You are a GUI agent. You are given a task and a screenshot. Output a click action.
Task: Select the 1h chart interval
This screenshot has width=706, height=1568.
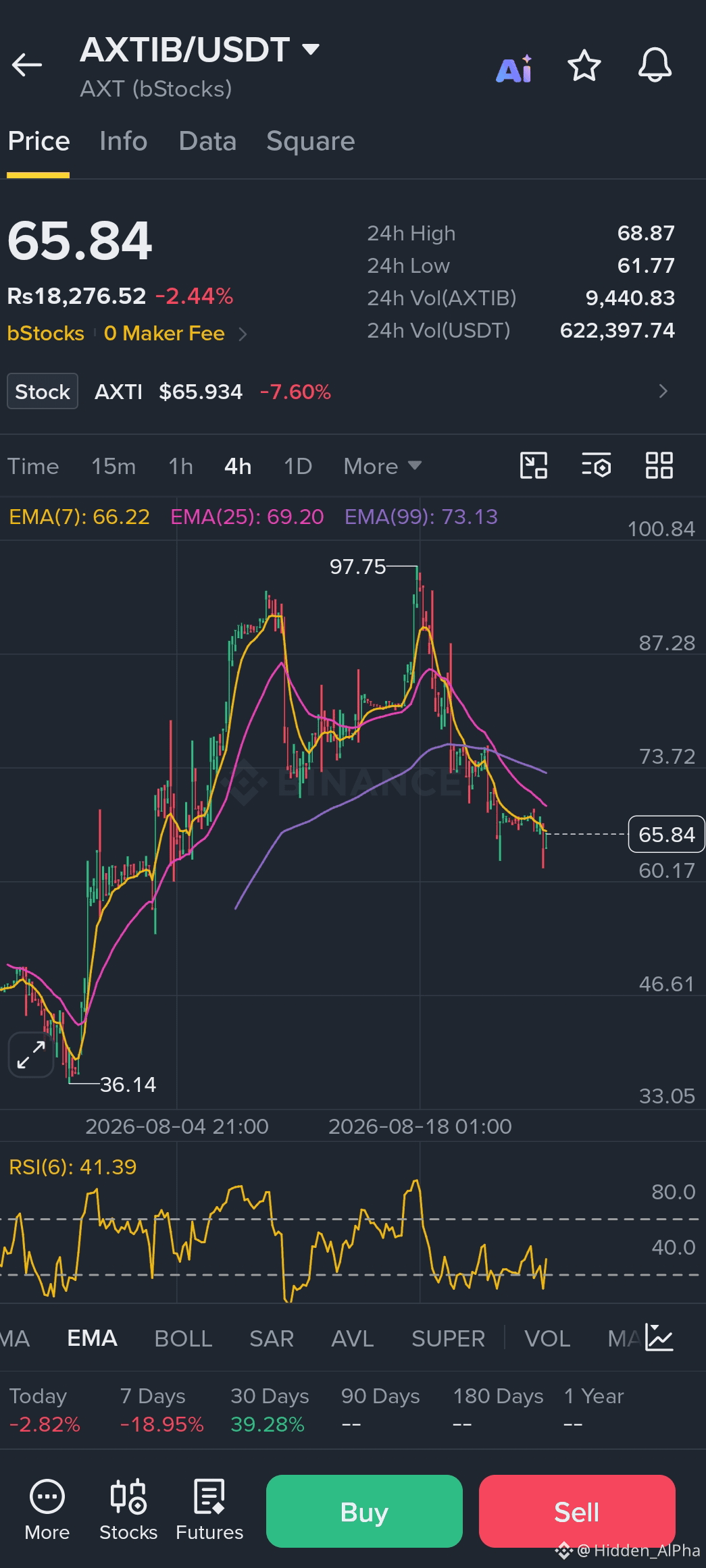coord(180,467)
